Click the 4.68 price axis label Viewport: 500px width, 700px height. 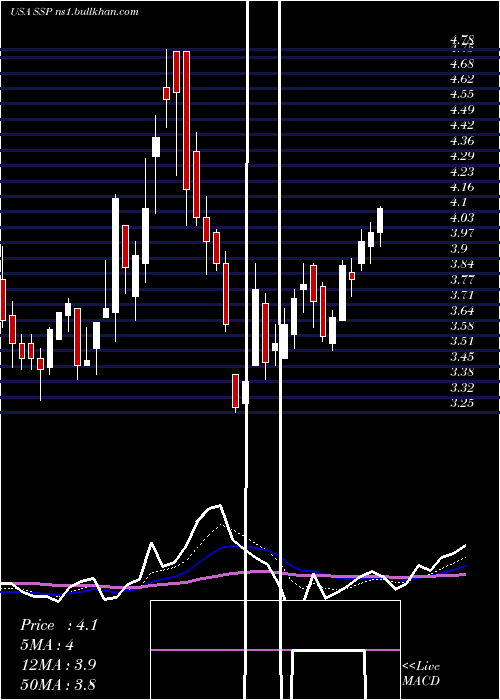pyautogui.click(x=462, y=63)
